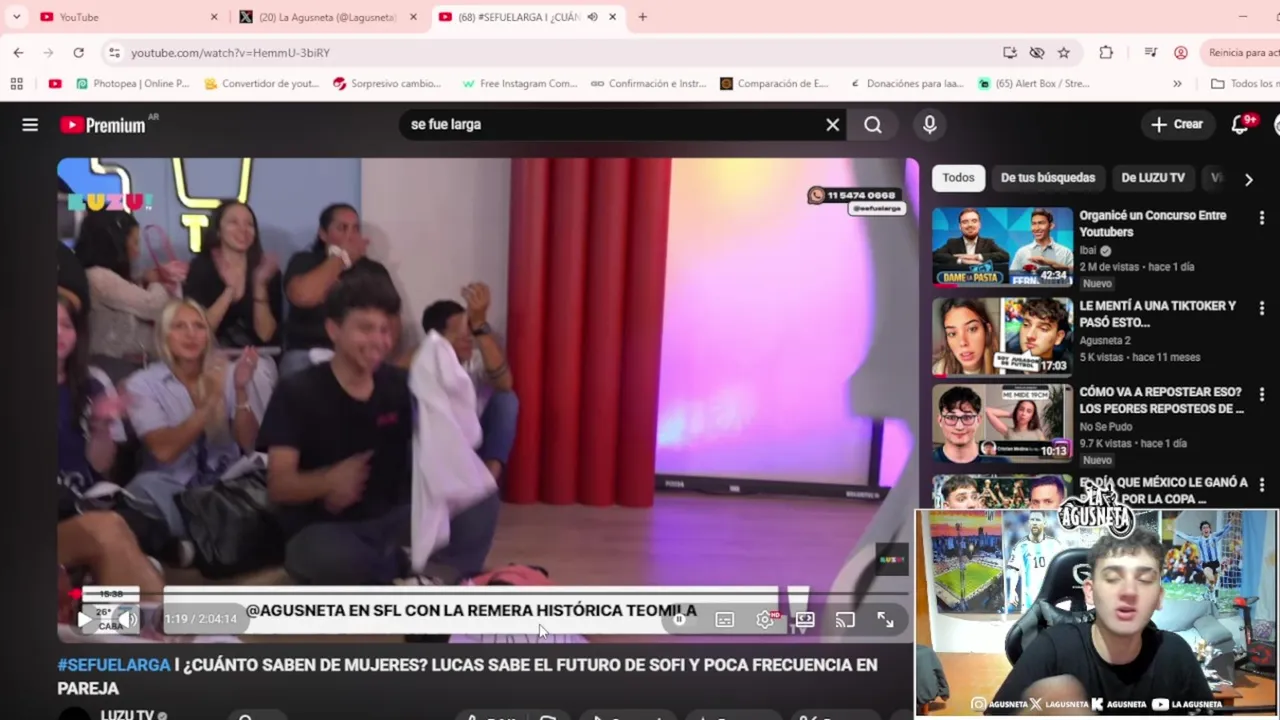
Task: Open CÓMO VA A REPOSTEAR ESO thumbnail
Action: [1002, 423]
